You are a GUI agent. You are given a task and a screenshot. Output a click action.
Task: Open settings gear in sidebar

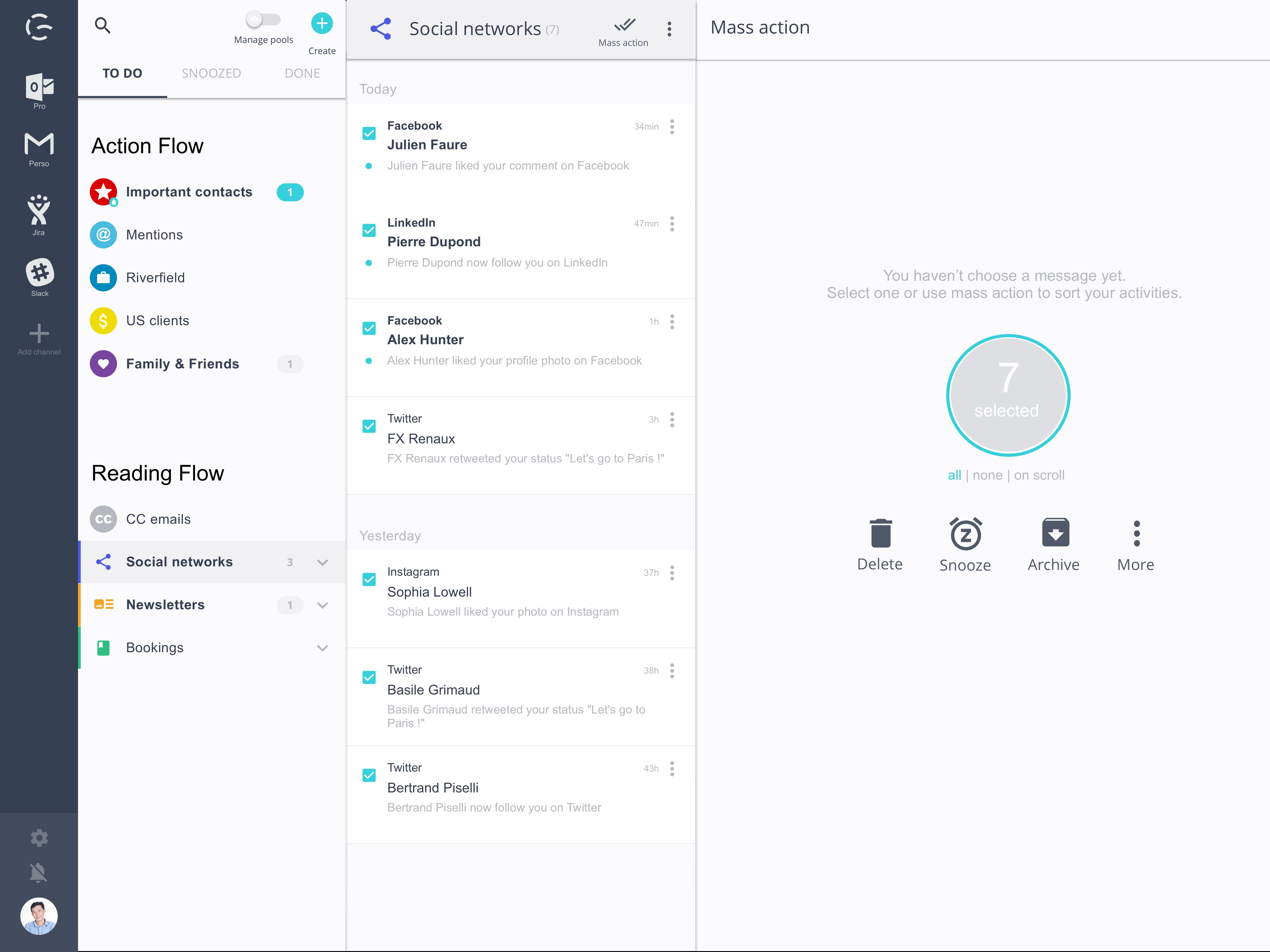pos(38,838)
